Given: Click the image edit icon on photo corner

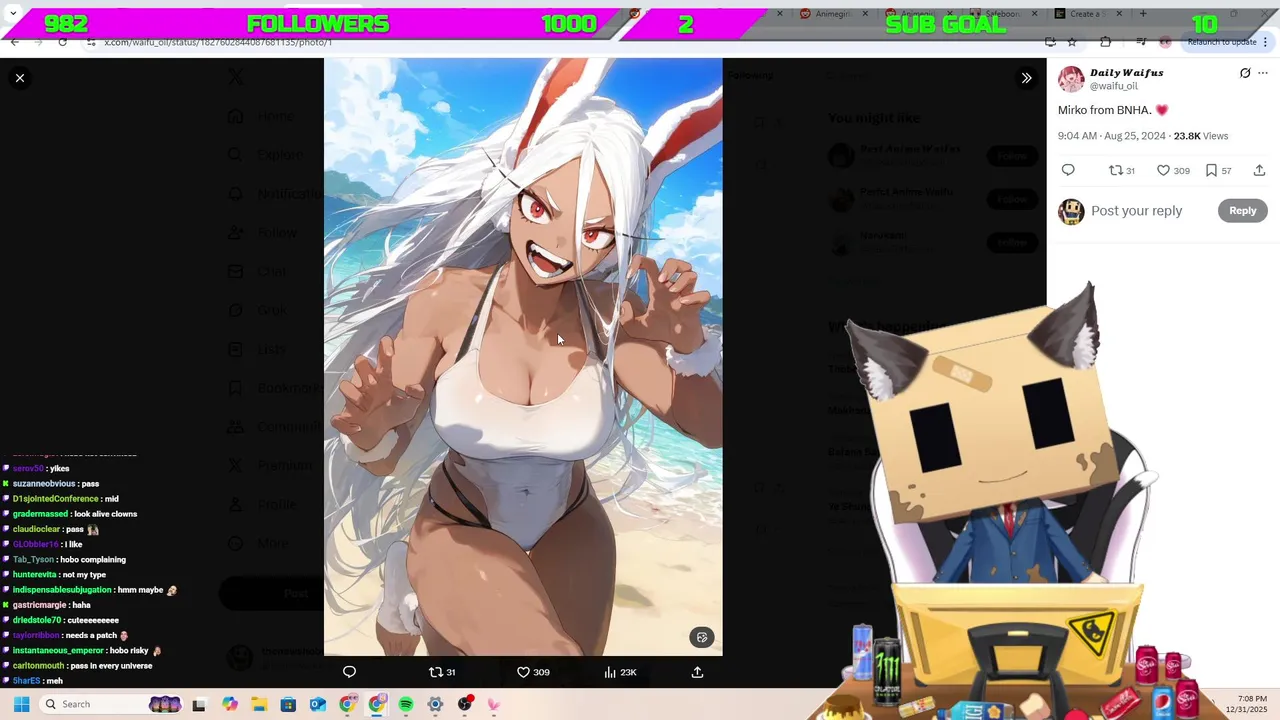Looking at the screenshot, I should [x=702, y=637].
